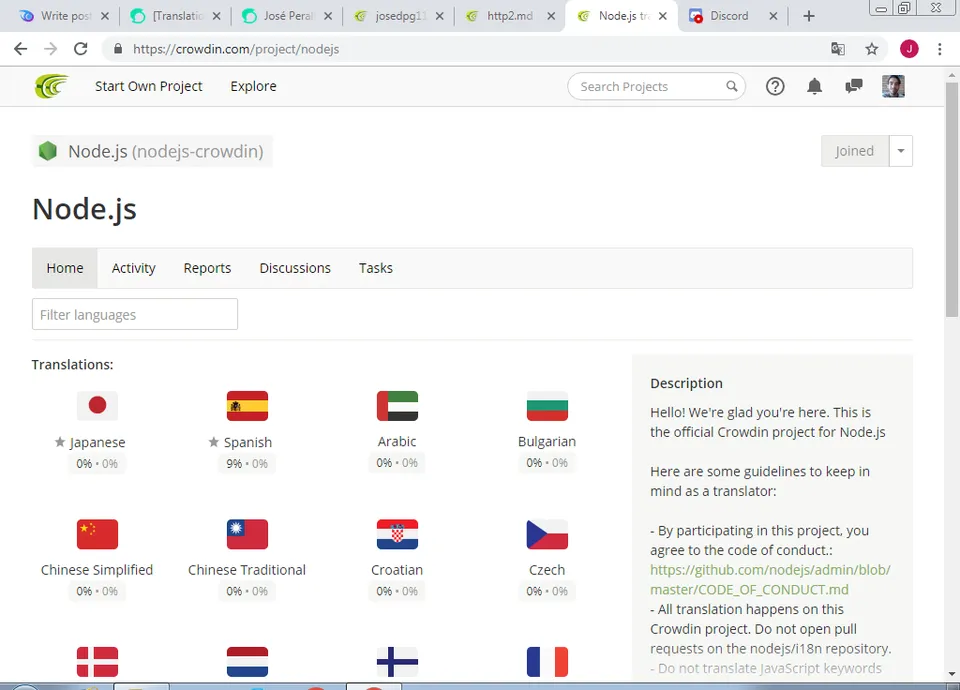Screen dimensions: 960x690
Task: Focus the Filter languages field
Action: 135,314
